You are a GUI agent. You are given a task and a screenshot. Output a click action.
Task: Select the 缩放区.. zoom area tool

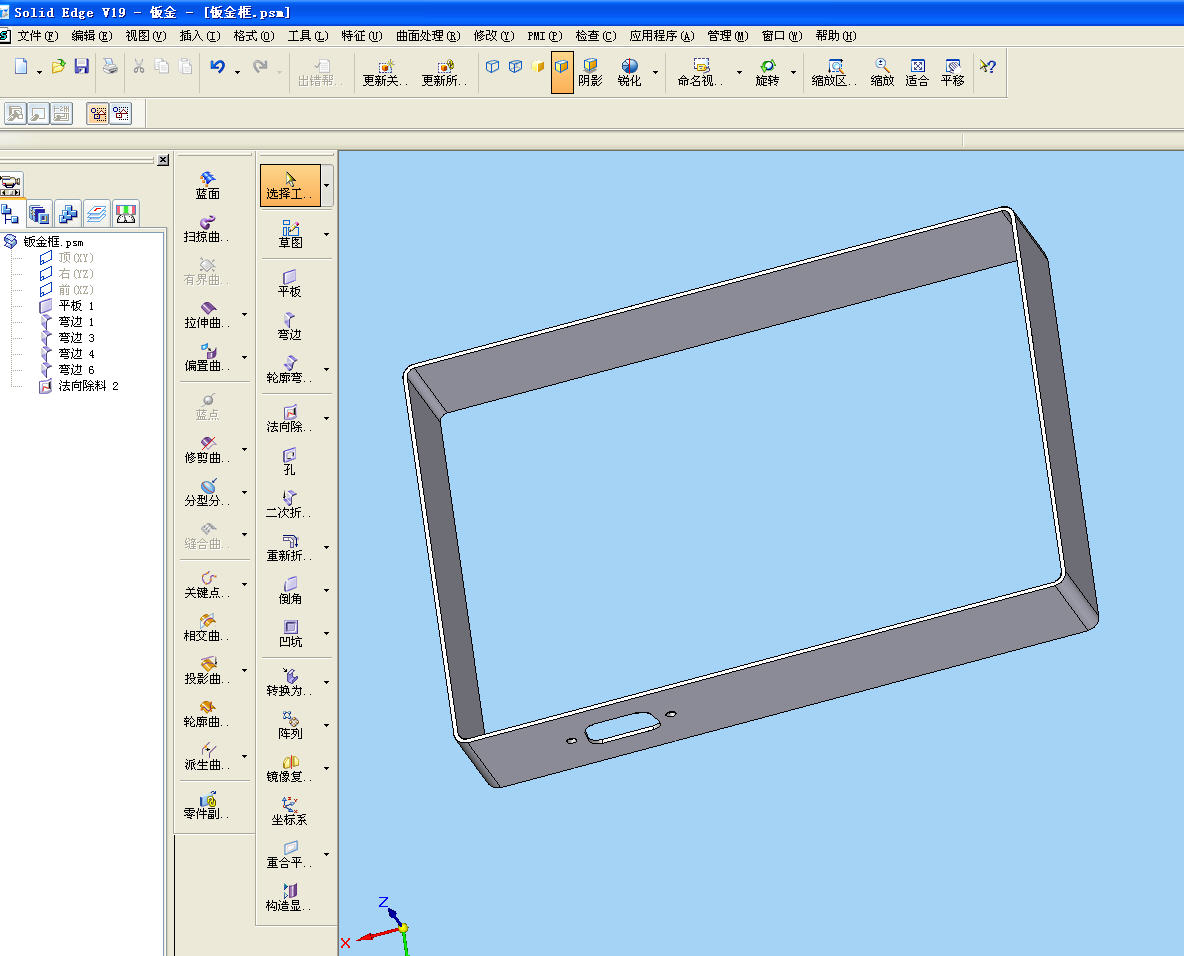point(834,72)
